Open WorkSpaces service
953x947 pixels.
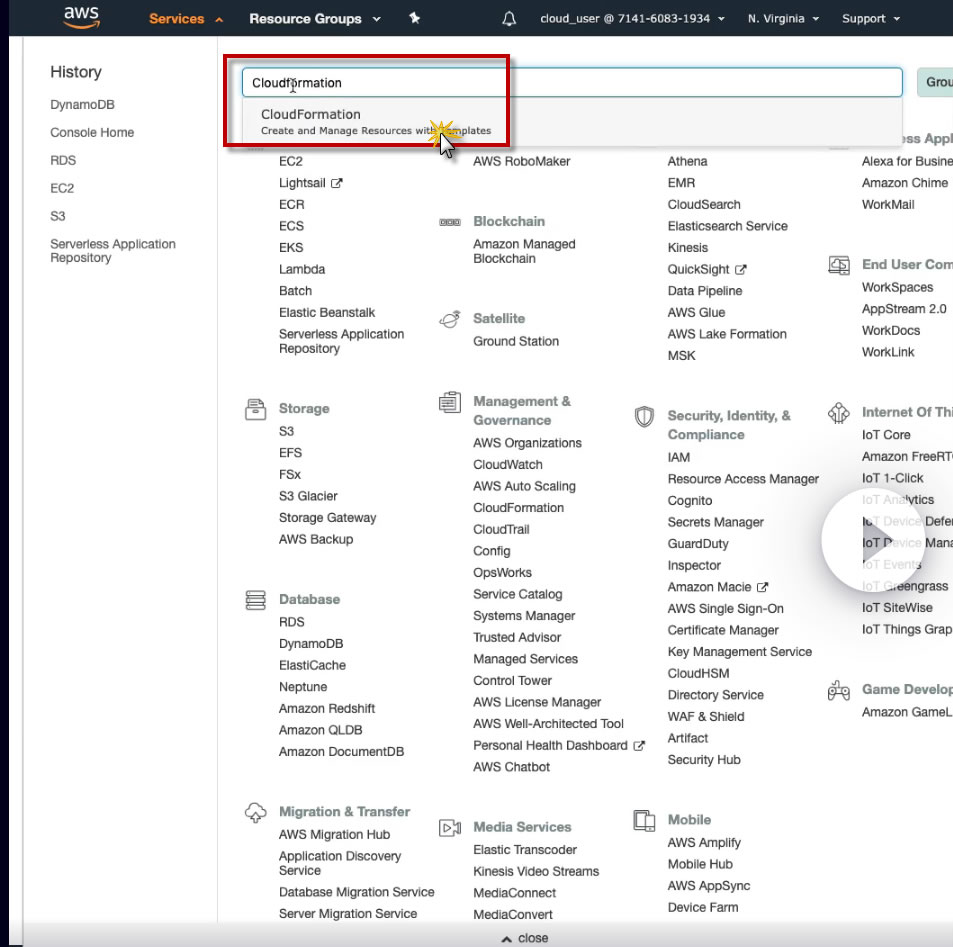(x=897, y=288)
